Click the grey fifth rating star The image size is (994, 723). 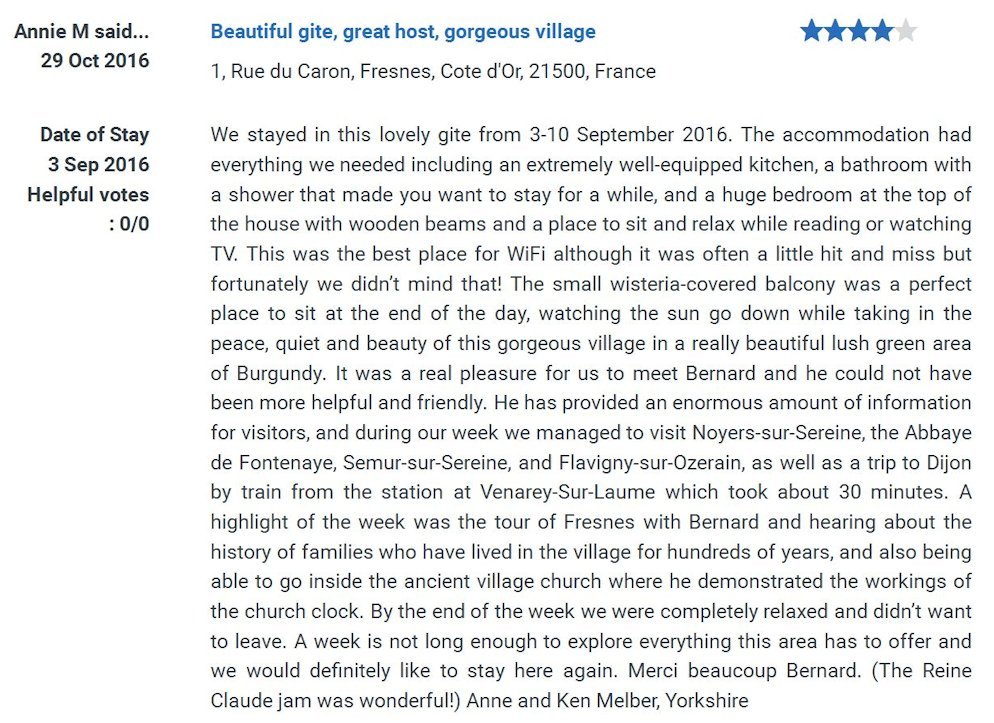(x=906, y=30)
